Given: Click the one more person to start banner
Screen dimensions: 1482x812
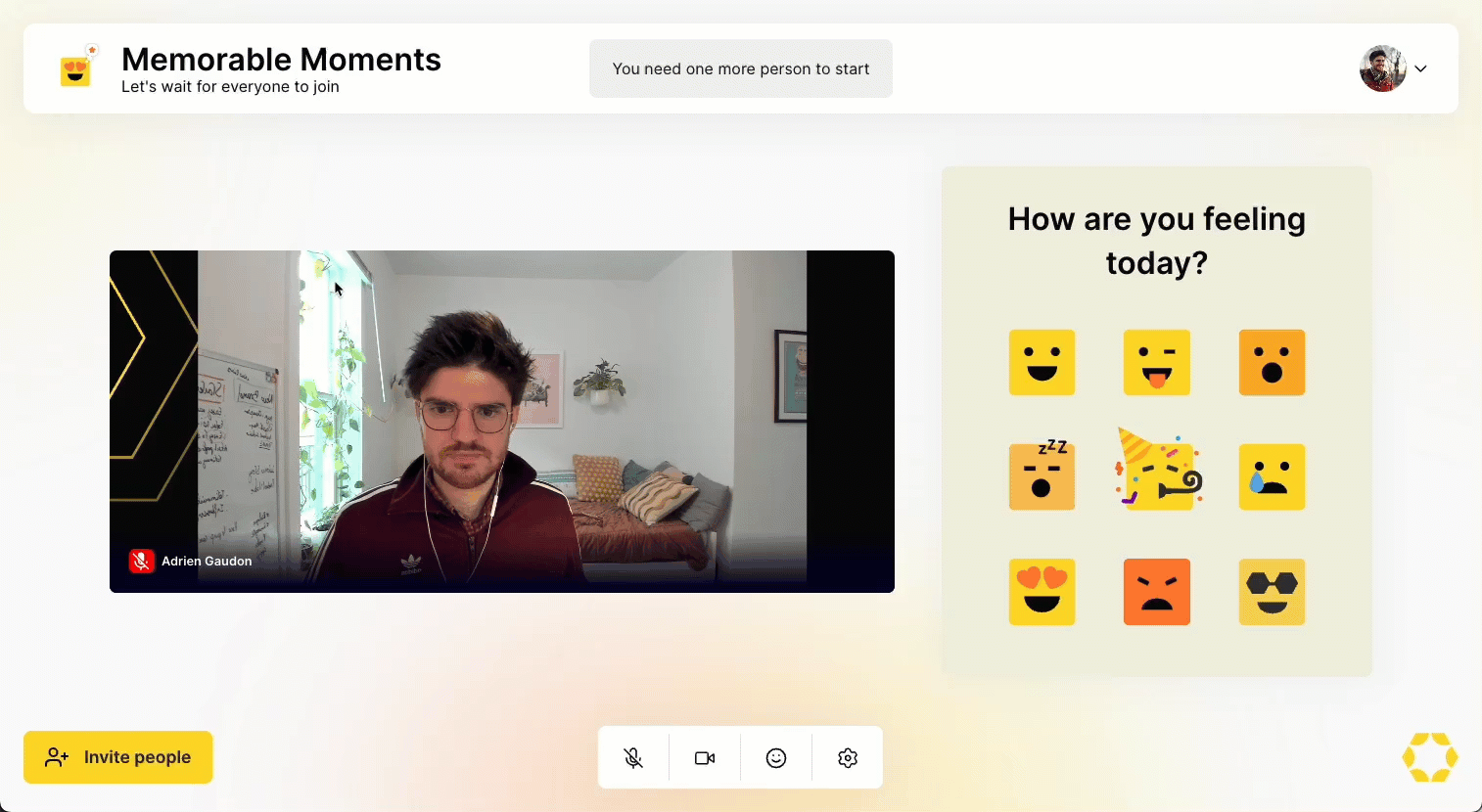Looking at the screenshot, I should pos(740,68).
